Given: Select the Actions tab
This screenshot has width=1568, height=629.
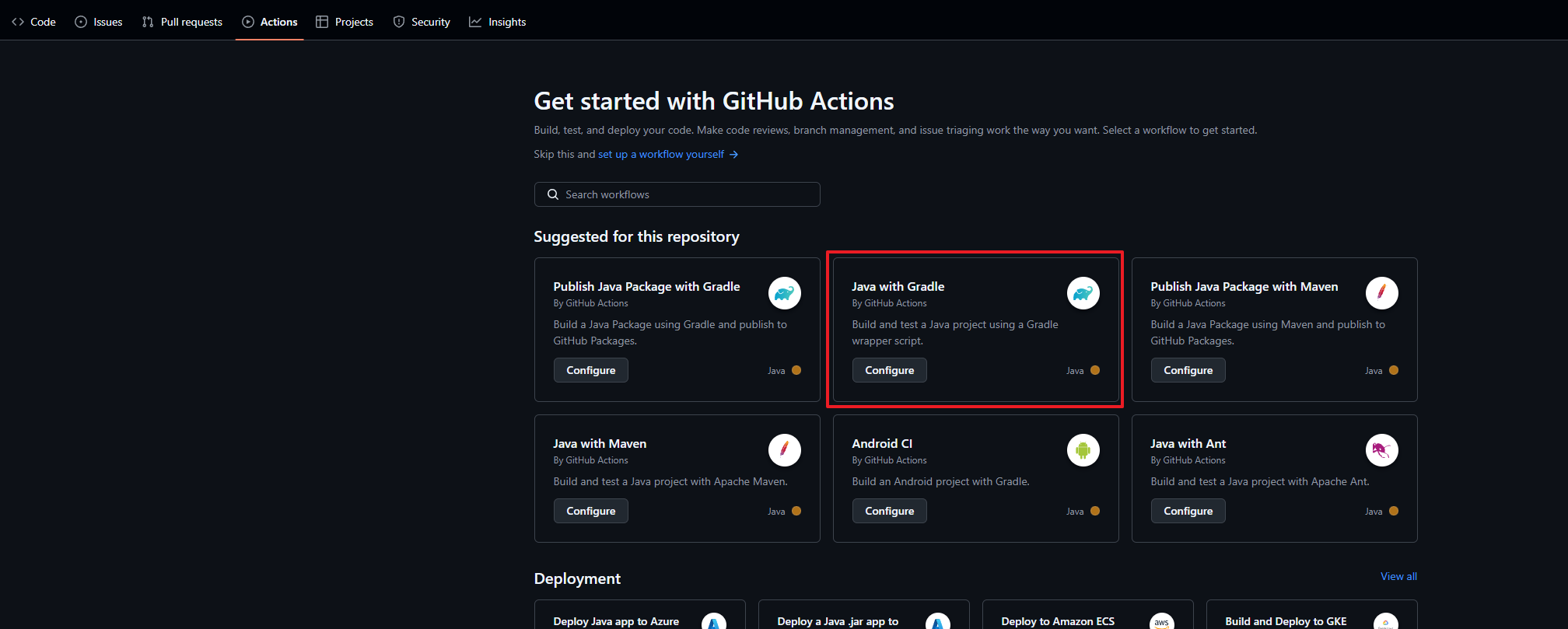Looking at the screenshot, I should [x=269, y=22].
